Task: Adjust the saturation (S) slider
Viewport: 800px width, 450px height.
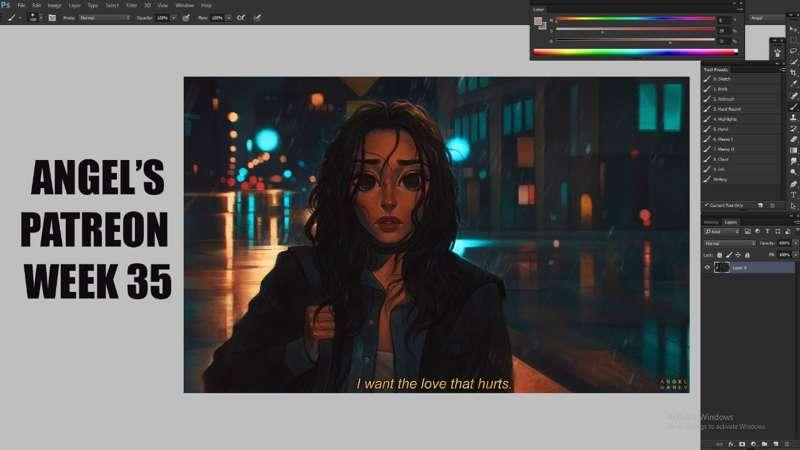Action: pos(635,30)
